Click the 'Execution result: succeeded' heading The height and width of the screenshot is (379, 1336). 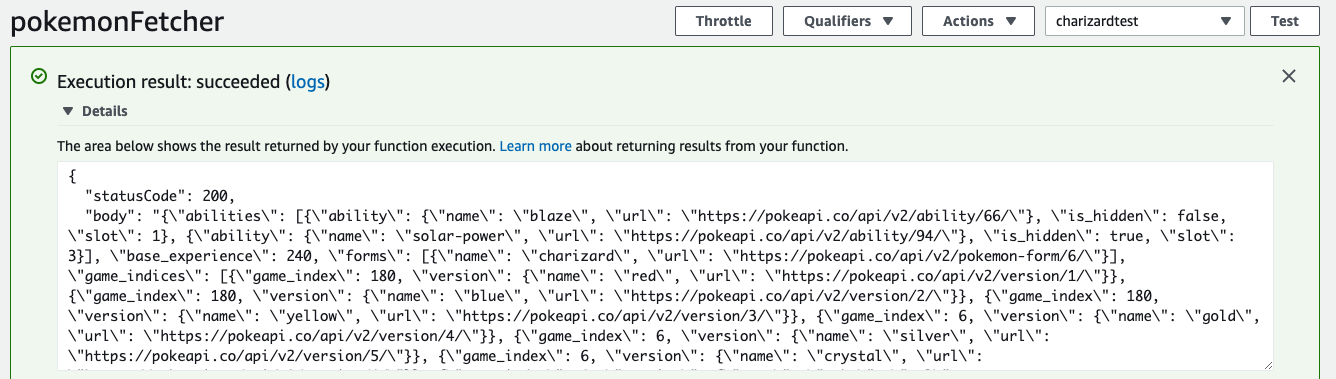tap(170, 82)
